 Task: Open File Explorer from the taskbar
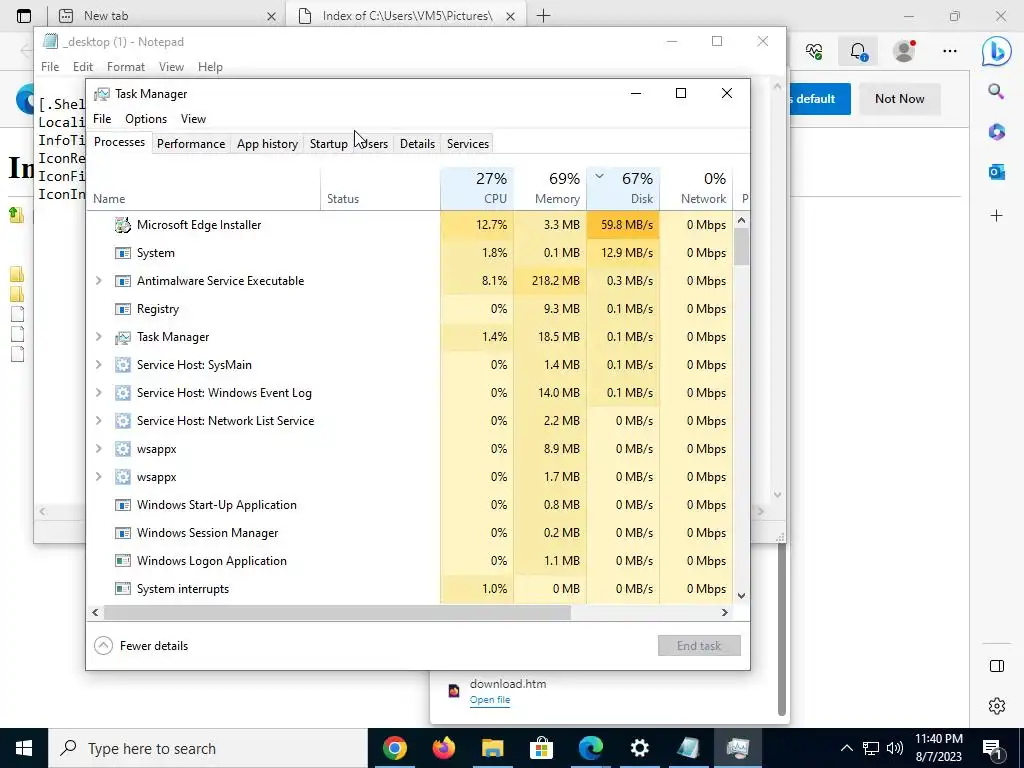coord(492,748)
